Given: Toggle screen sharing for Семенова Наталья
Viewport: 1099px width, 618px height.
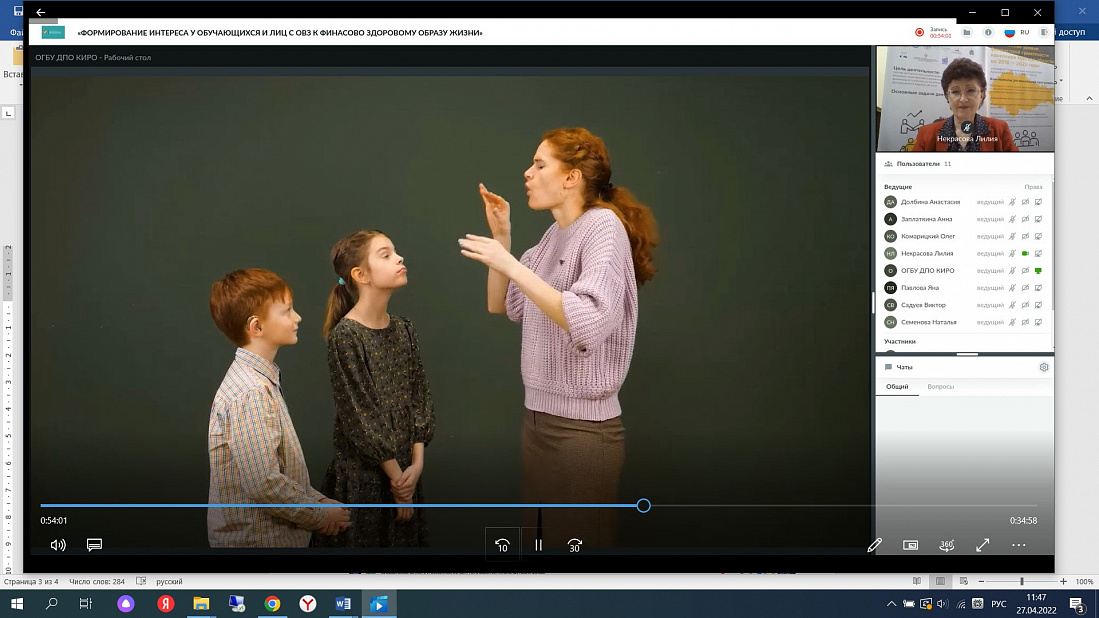Looking at the screenshot, I should pos(1039,322).
